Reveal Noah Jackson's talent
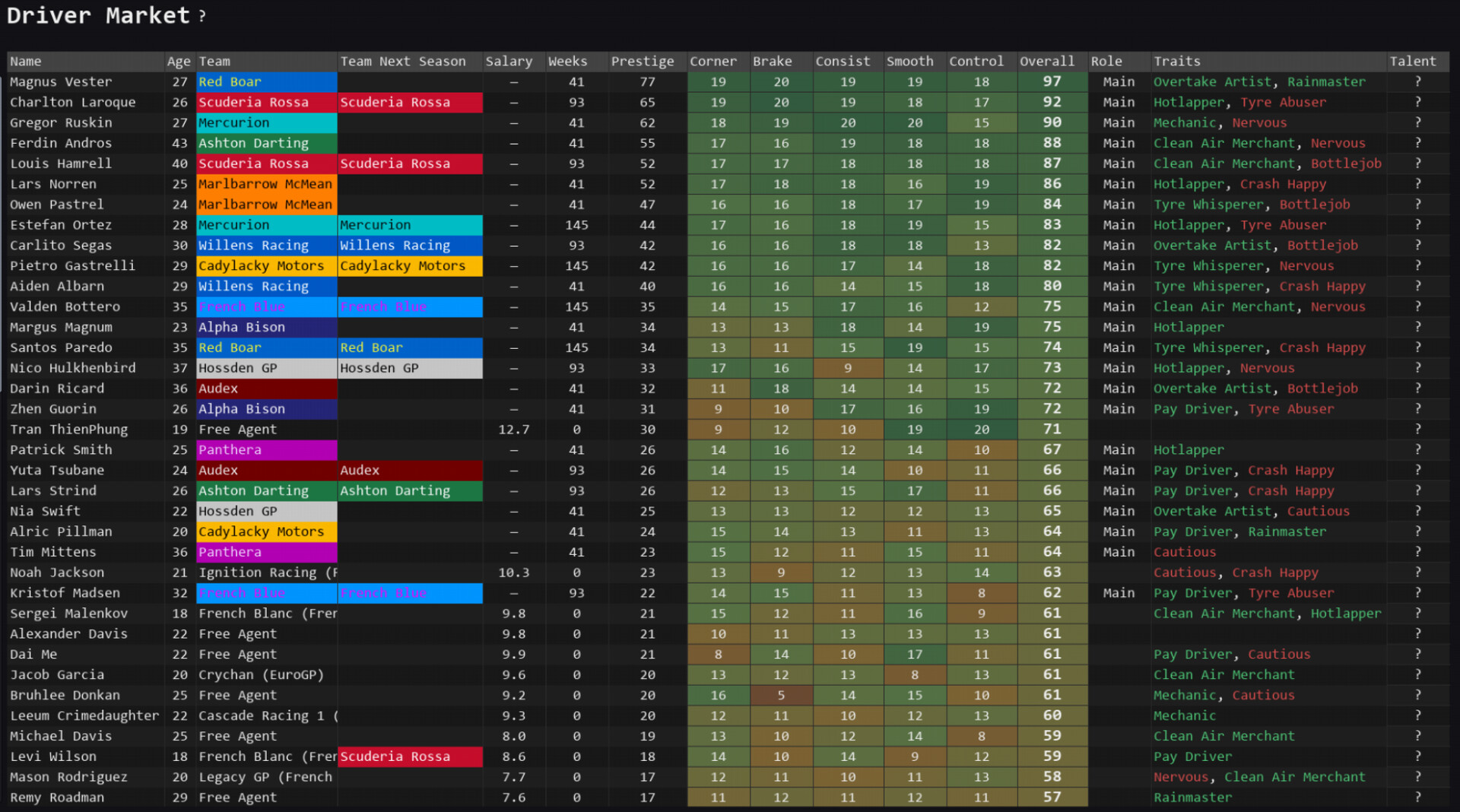 click(1417, 572)
